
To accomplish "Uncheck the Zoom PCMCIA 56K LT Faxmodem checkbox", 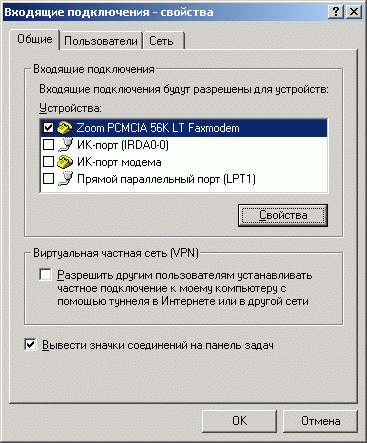I will 49,128.
